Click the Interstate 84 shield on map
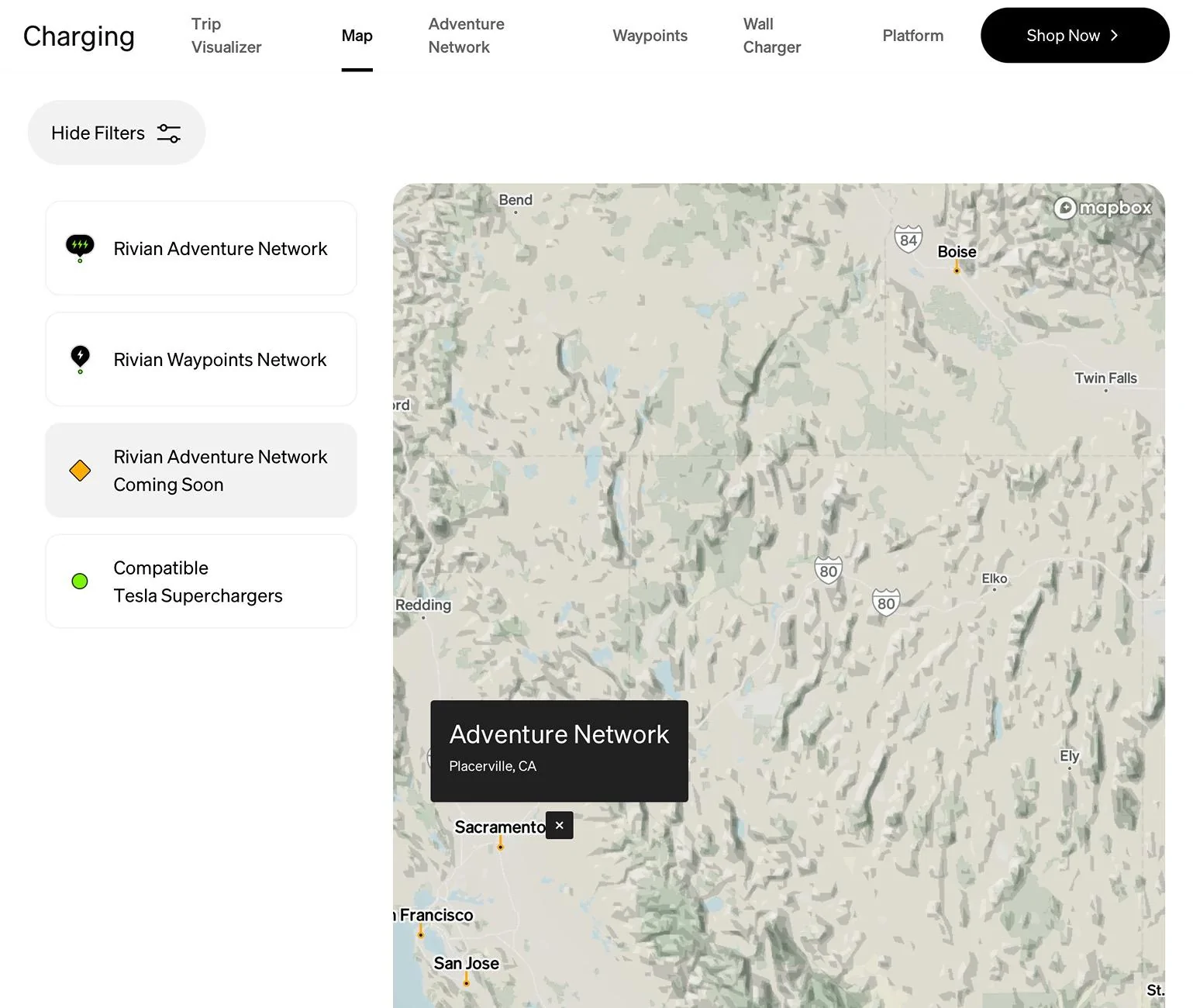1193x1008 pixels. tap(909, 240)
